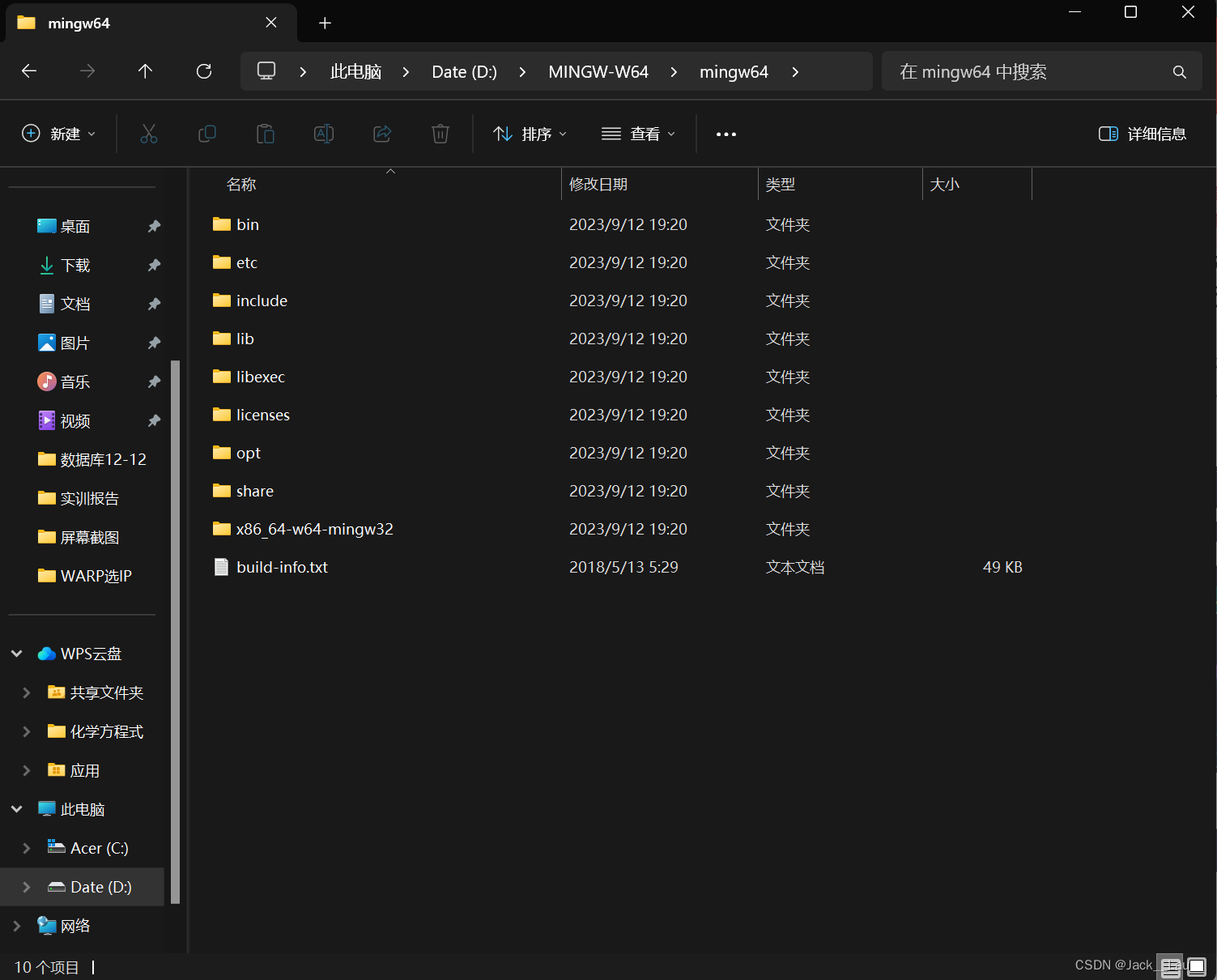
Task: Select the x86_64-w64-mingw32 folder
Action: point(621,529)
